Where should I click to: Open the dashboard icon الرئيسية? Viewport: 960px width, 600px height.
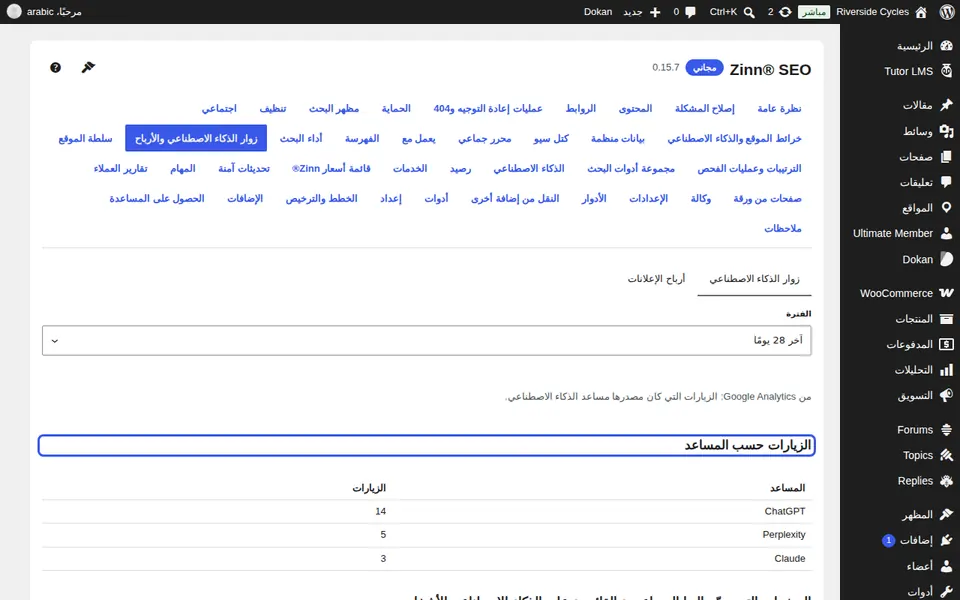pos(947,46)
